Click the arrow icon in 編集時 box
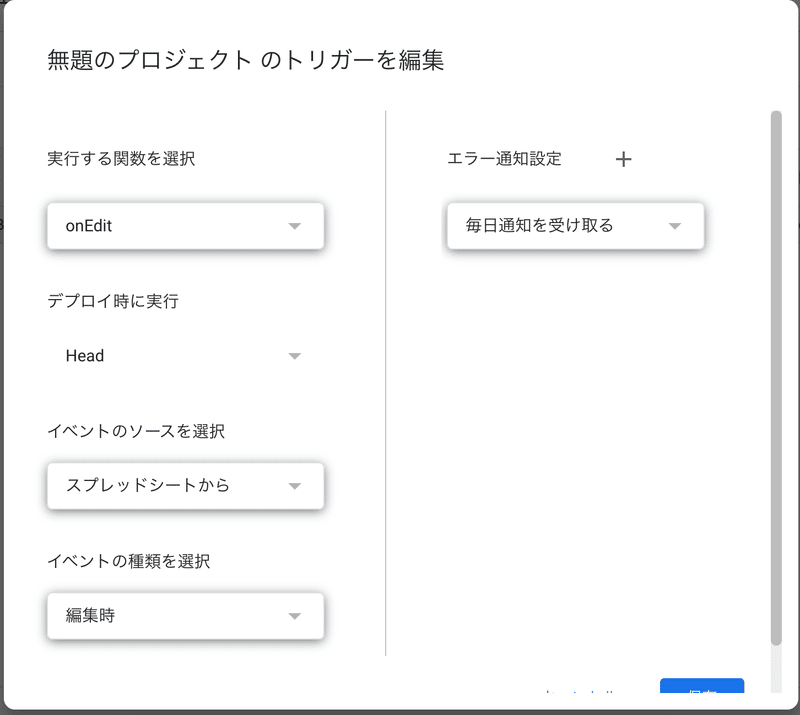 294,616
